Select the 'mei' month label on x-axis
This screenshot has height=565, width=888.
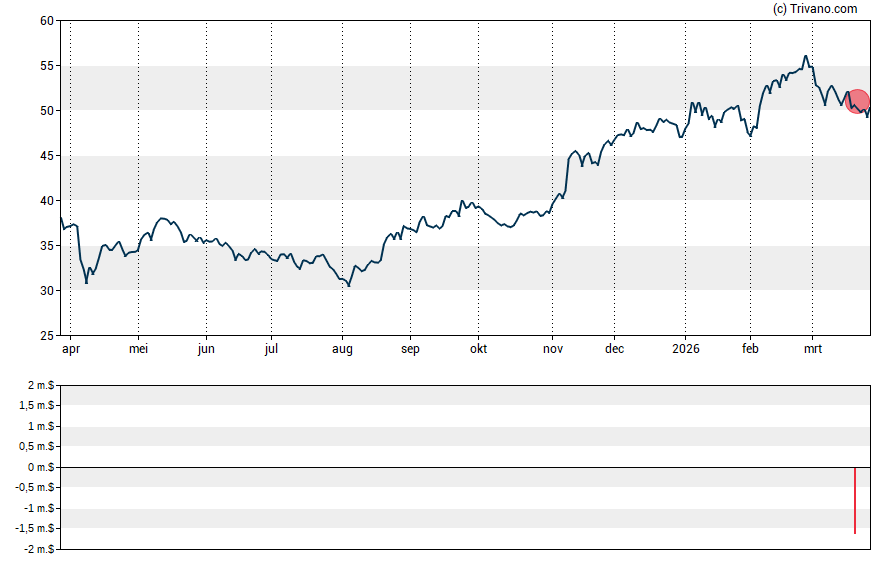click(139, 349)
